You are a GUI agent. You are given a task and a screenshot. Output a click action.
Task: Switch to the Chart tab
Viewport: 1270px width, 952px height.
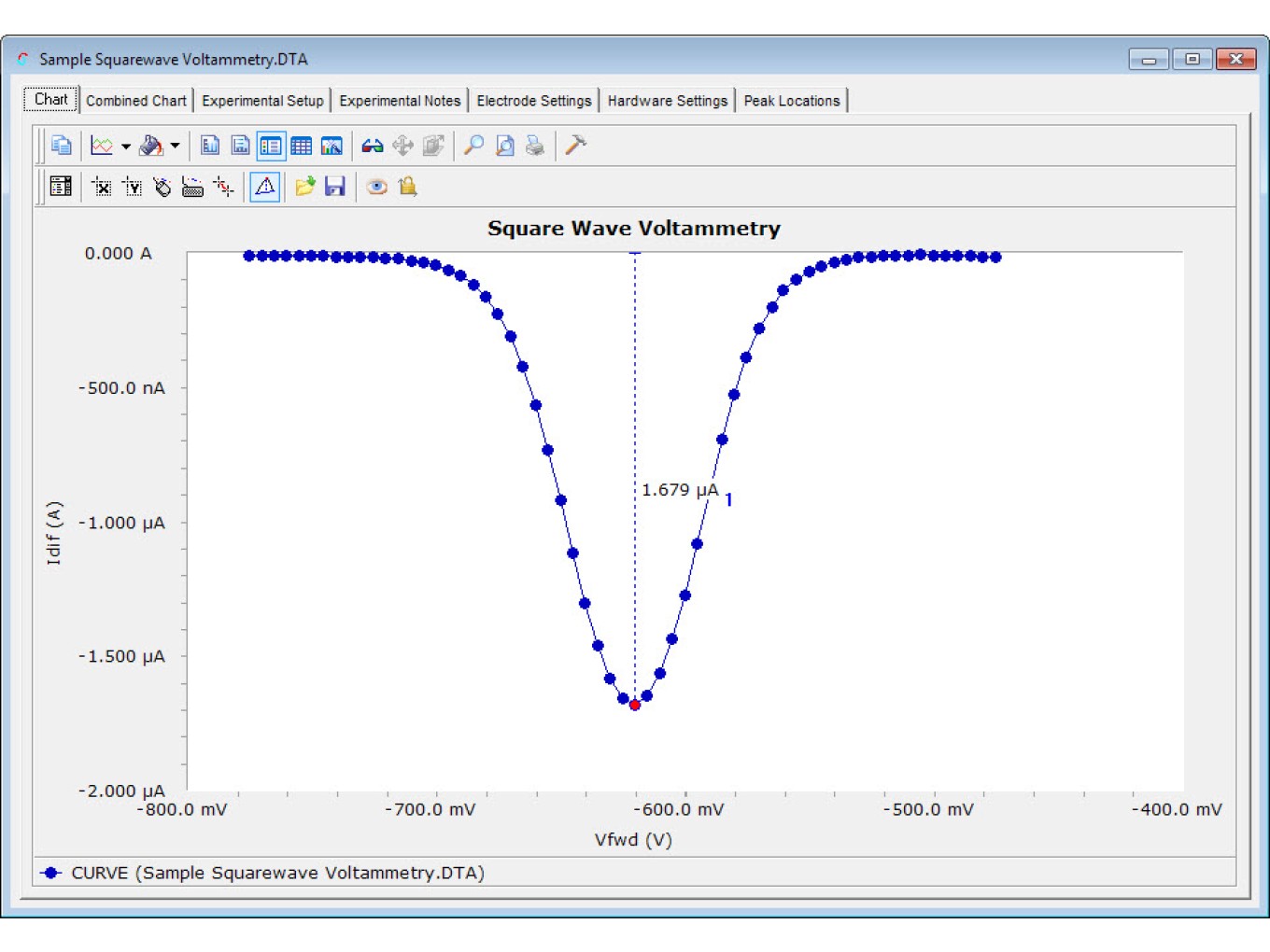[51, 99]
